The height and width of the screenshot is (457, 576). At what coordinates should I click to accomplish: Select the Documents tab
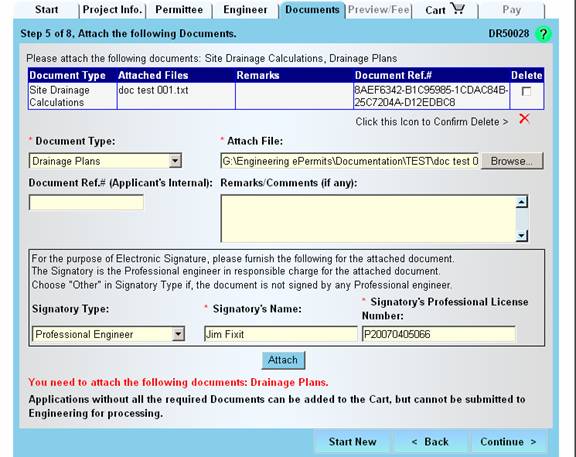312,10
